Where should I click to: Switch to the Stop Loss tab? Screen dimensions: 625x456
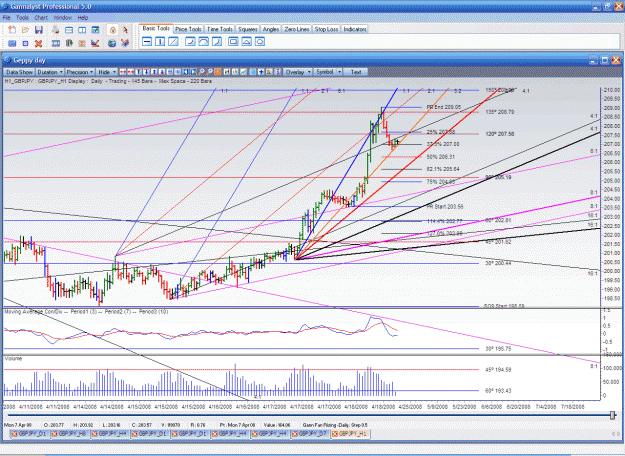pos(326,29)
